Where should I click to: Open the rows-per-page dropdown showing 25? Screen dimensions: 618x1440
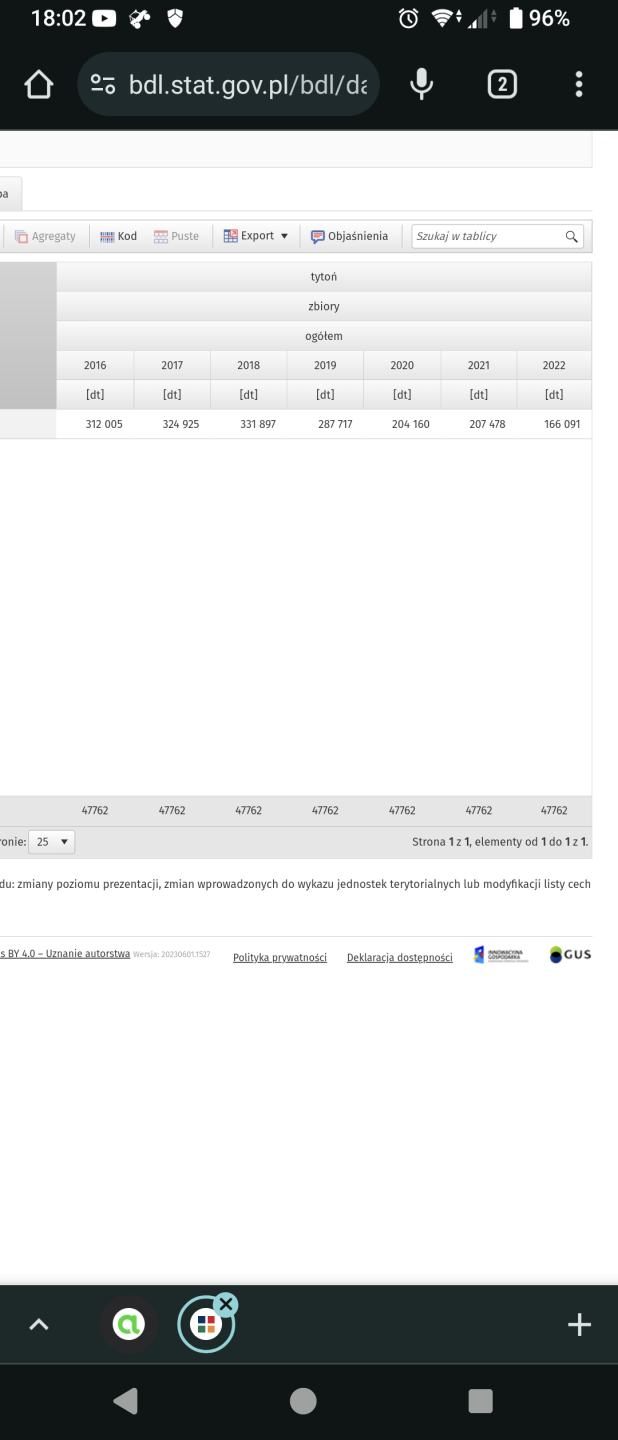click(x=52, y=842)
